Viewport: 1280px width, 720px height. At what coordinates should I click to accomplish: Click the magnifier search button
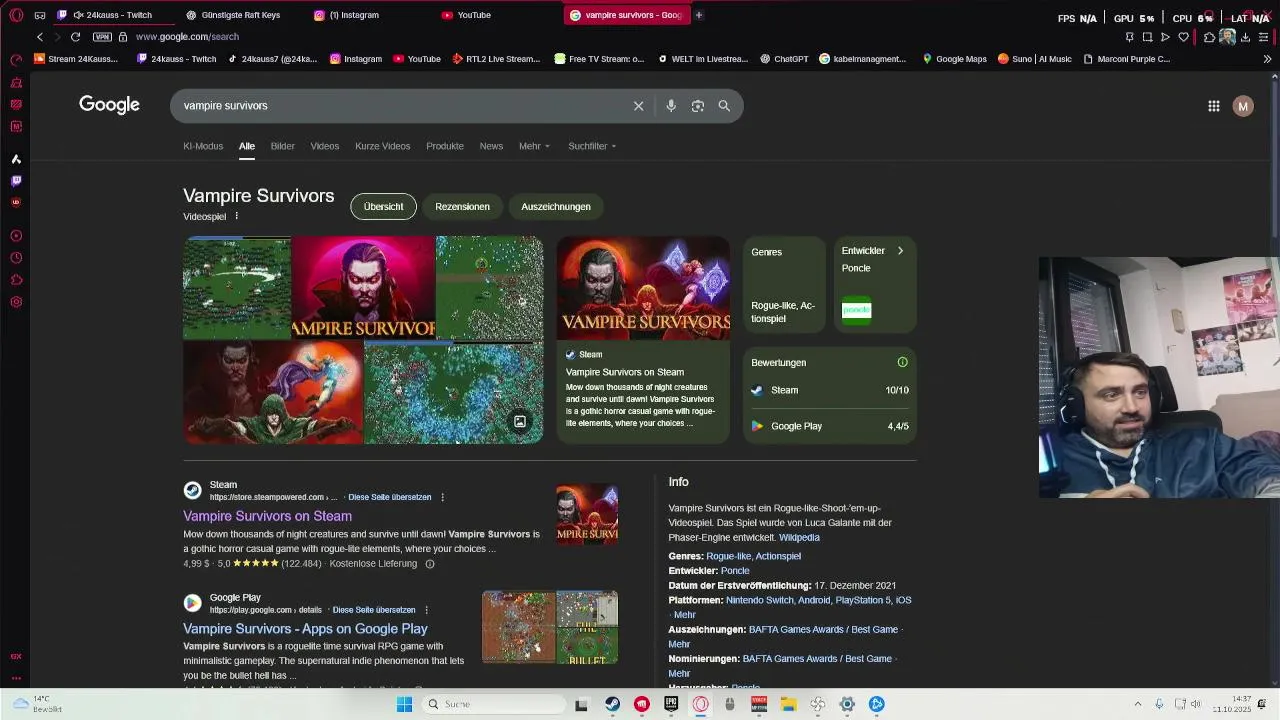click(x=724, y=106)
